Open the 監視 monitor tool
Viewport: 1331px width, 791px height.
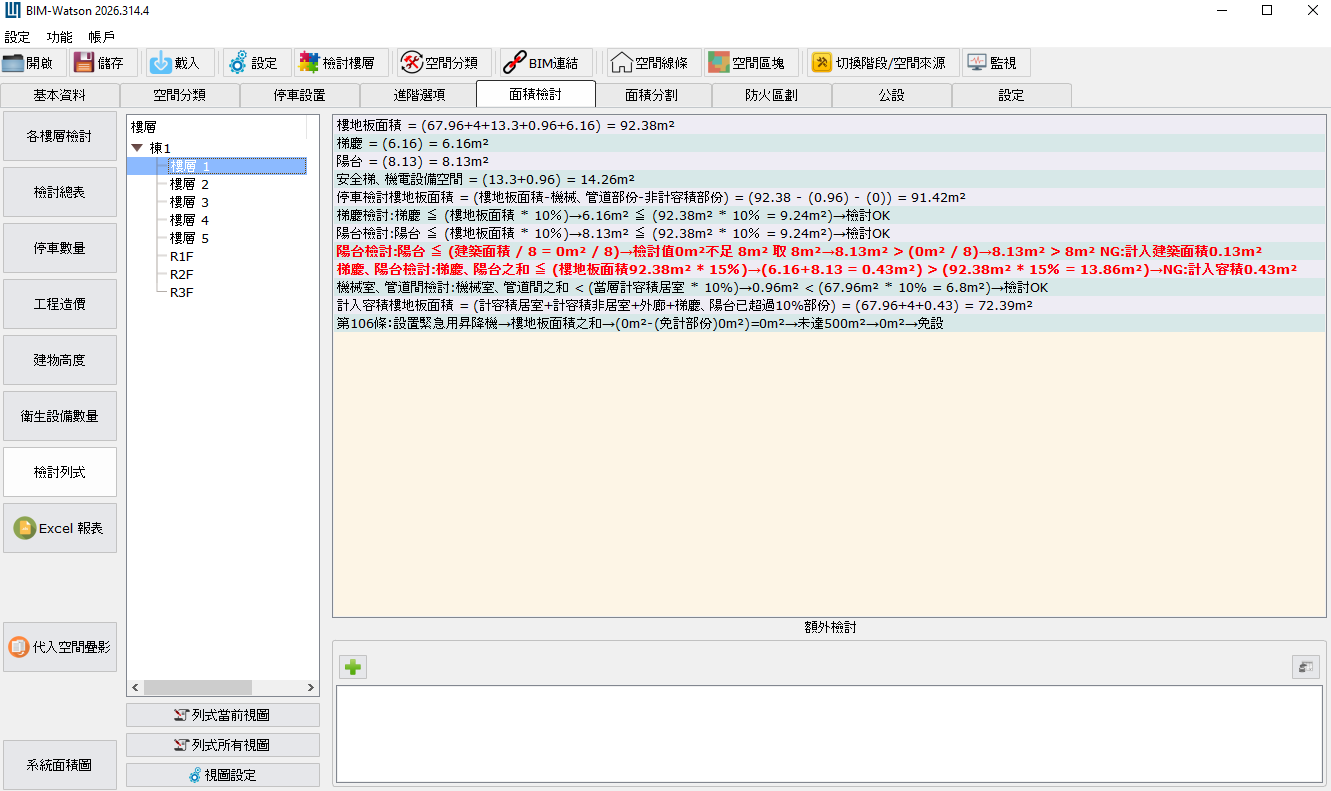[x=996, y=63]
